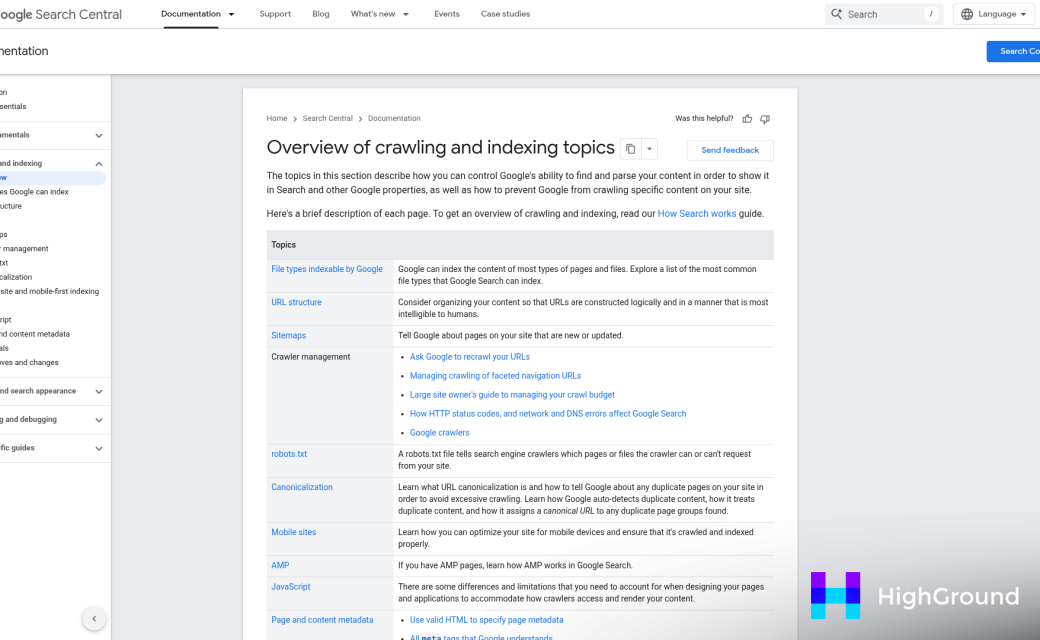This screenshot has height=640, width=1040.
Task: Open the Sitemaps topic link
Action: click(288, 335)
